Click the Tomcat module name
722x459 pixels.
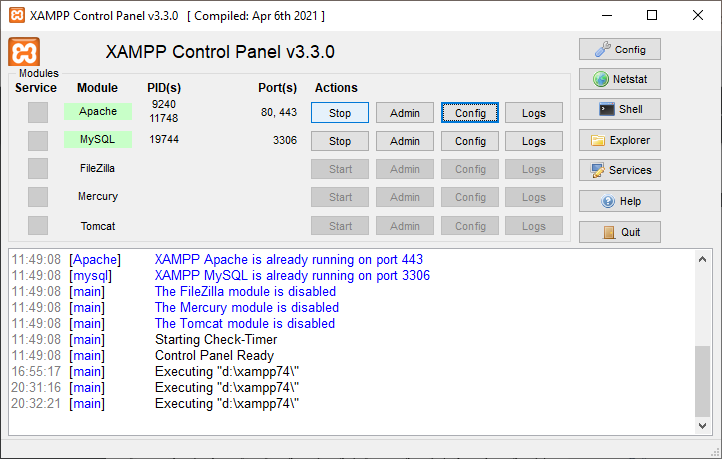click(x=98, y=226)
